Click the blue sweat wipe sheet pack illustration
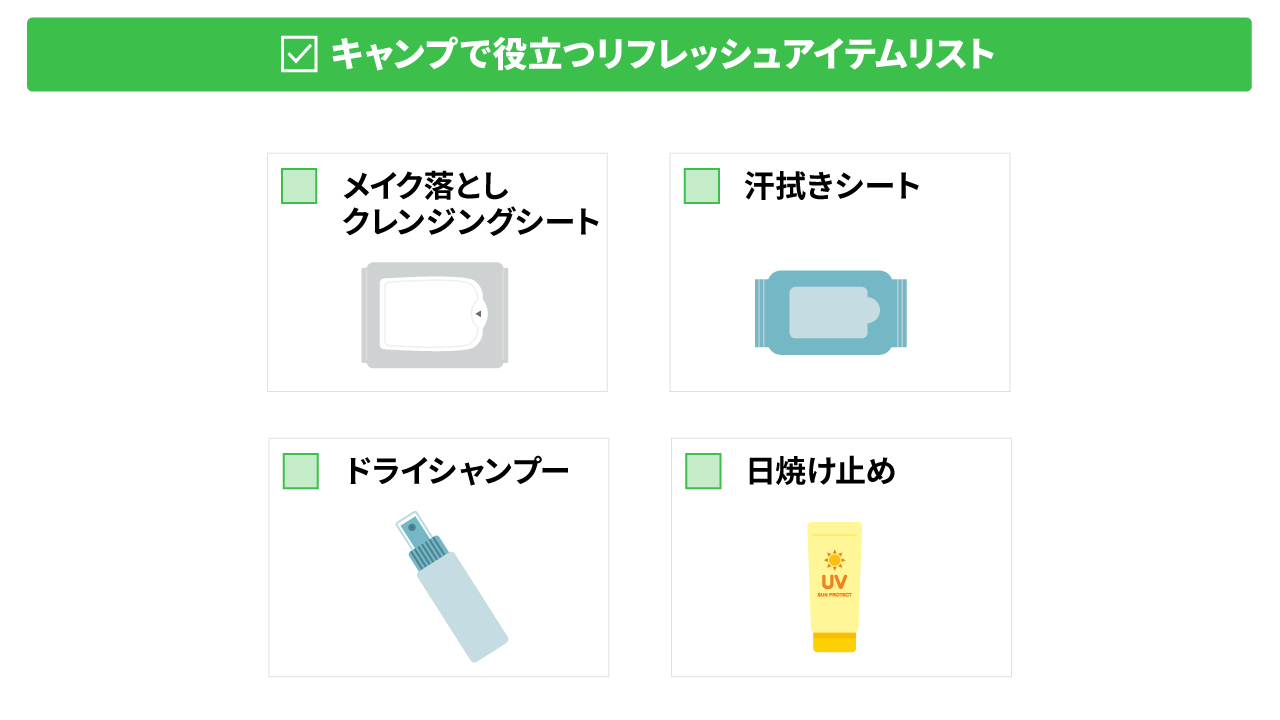1280x720 pixels. [831, 313]
